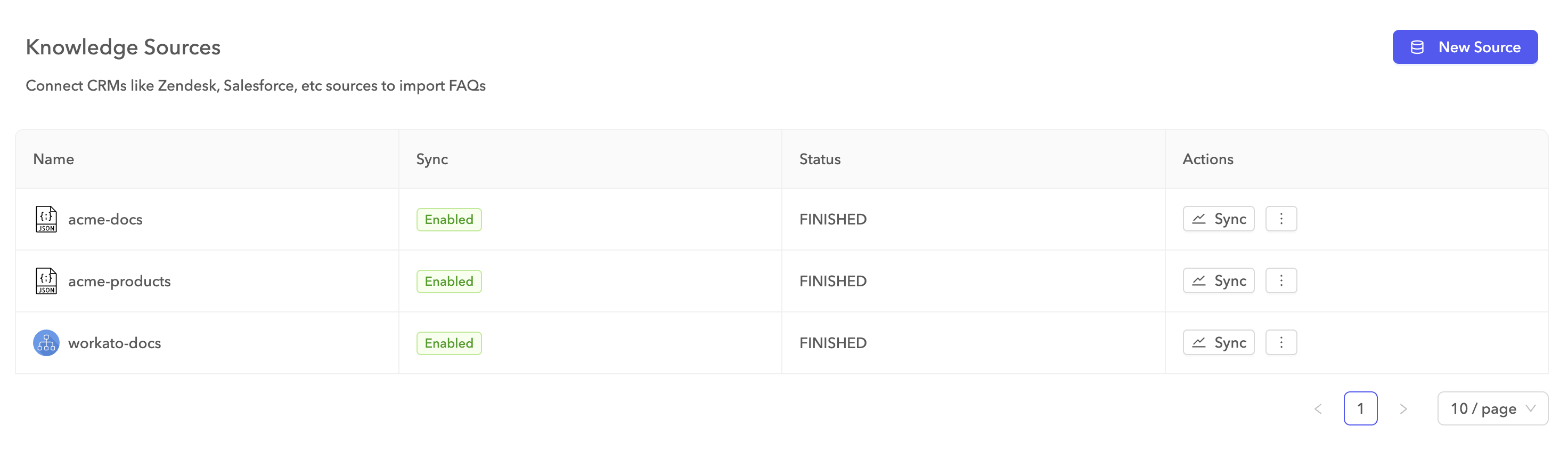This screenshot has height=466, width=1568.
Task: Click the sitemap icon for workato-docs
Action: [46, 343]
